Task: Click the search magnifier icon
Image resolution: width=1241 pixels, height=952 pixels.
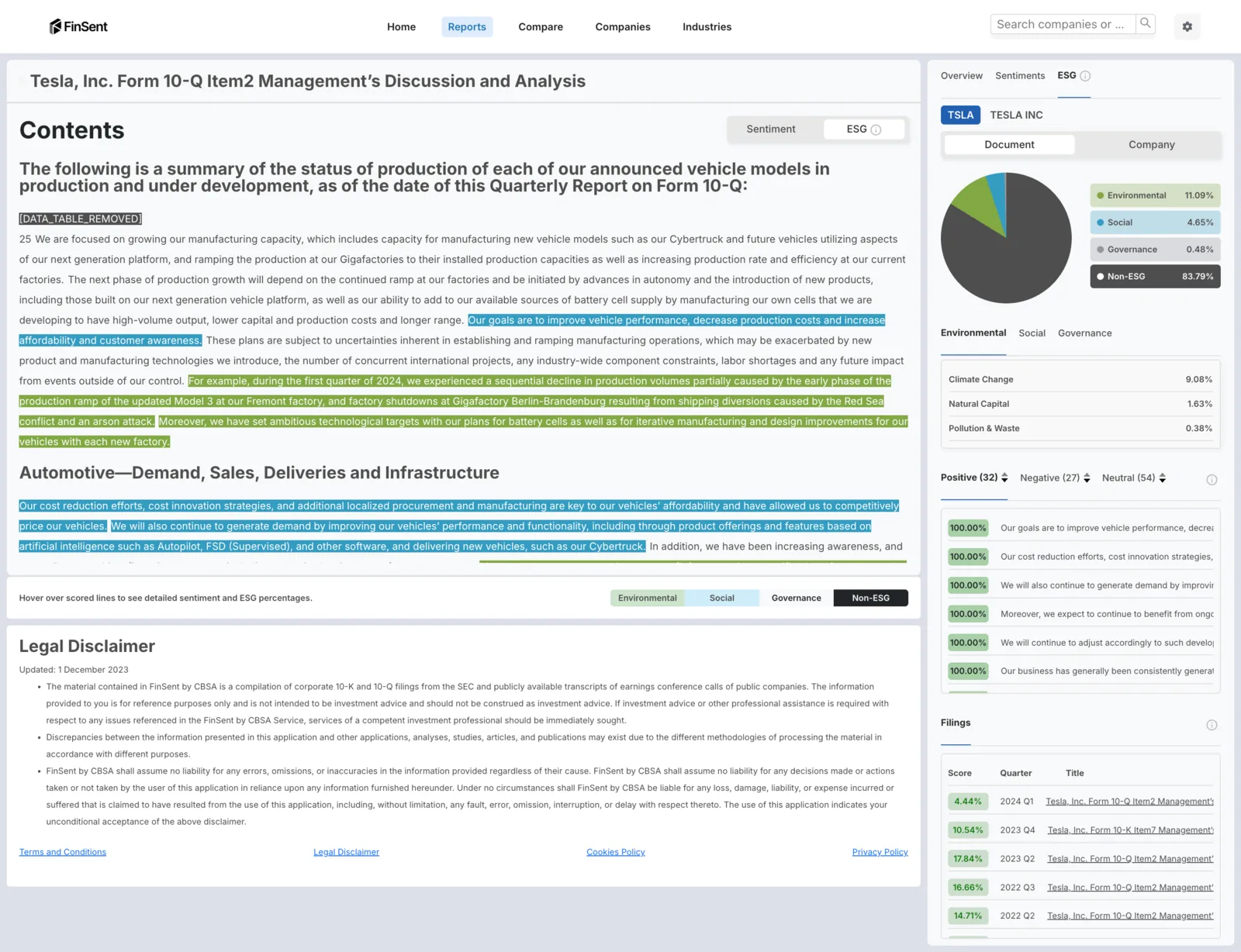Action: point(1146,24)
